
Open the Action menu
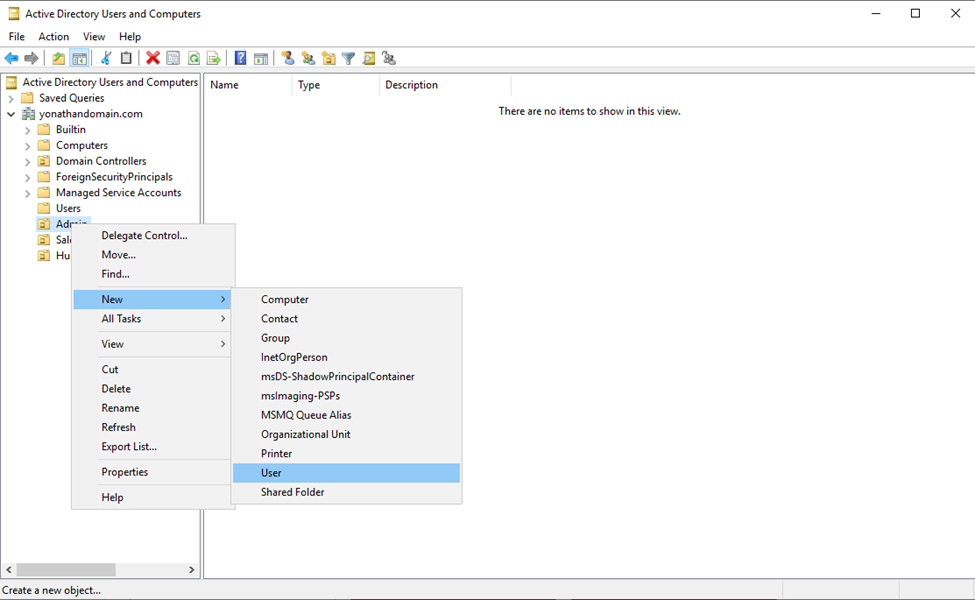53,37
